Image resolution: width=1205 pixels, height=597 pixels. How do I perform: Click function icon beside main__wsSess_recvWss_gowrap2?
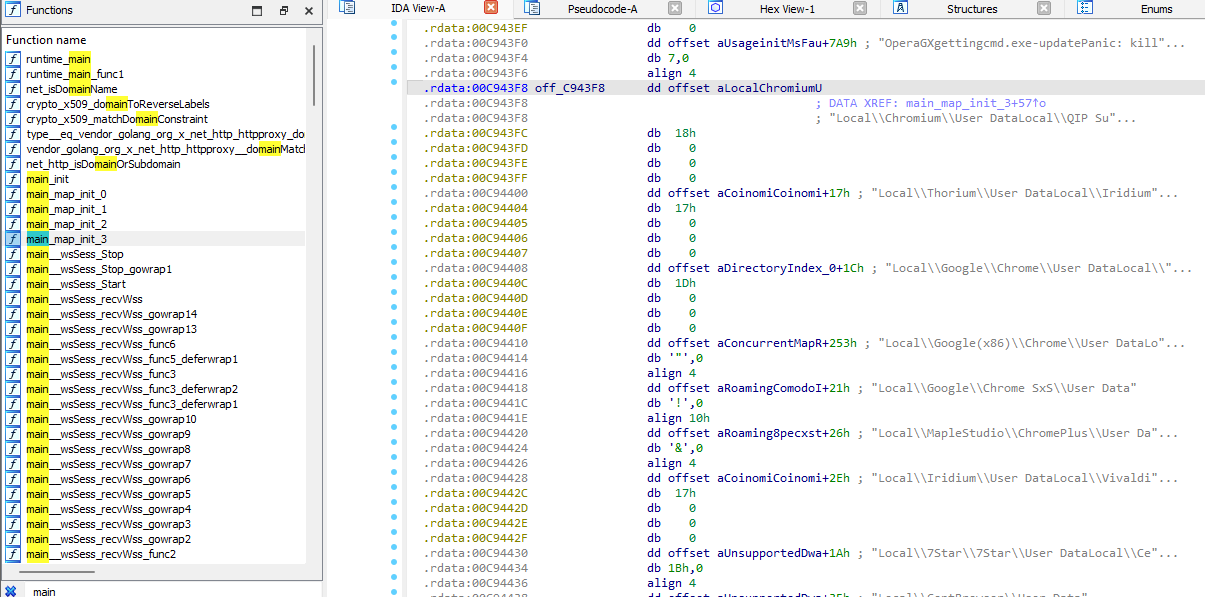(13, 539)
